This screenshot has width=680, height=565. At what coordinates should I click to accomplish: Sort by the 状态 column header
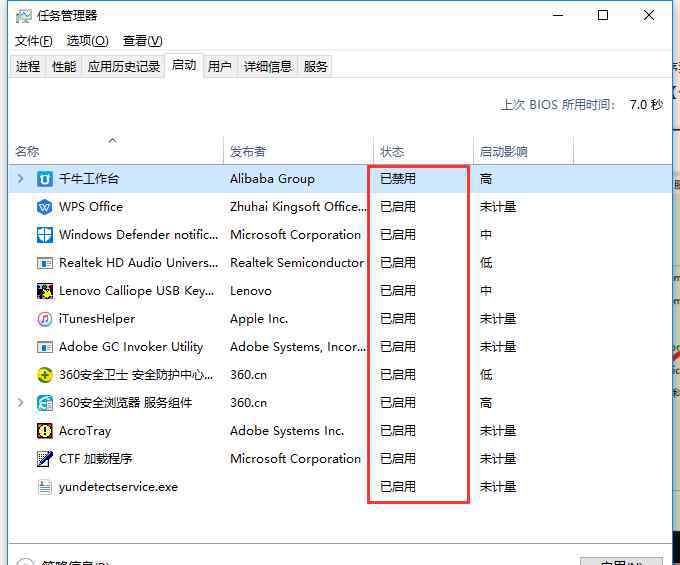[x=423, y=150]
